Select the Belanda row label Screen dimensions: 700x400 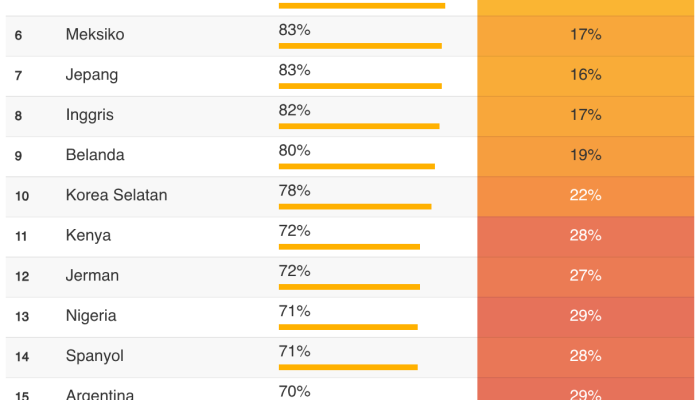pyautogui.click(x=95, y=155)
